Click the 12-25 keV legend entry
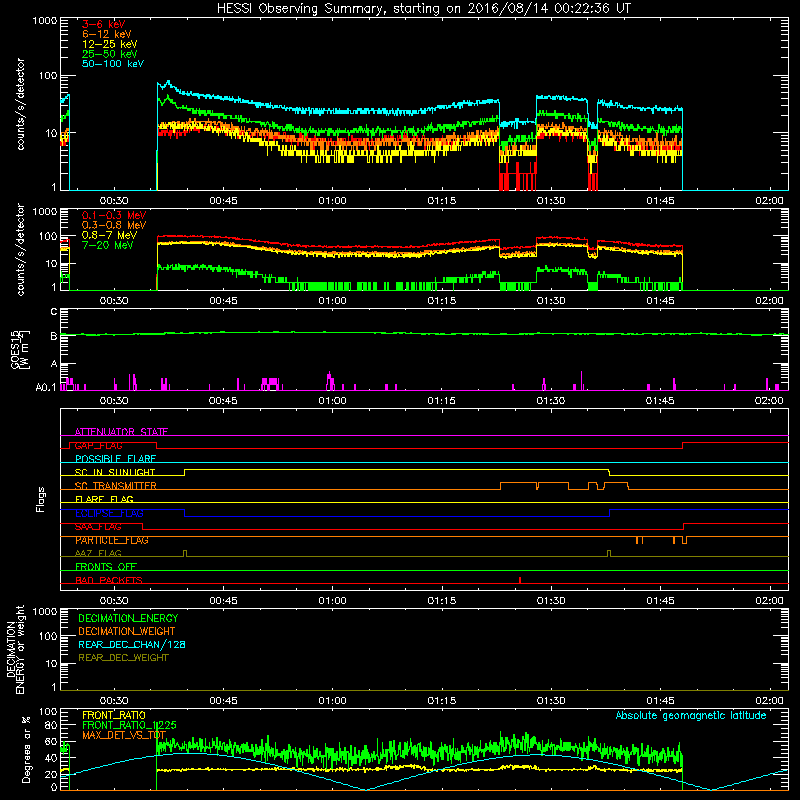This screenshot has height=800, width=800. 110,44
